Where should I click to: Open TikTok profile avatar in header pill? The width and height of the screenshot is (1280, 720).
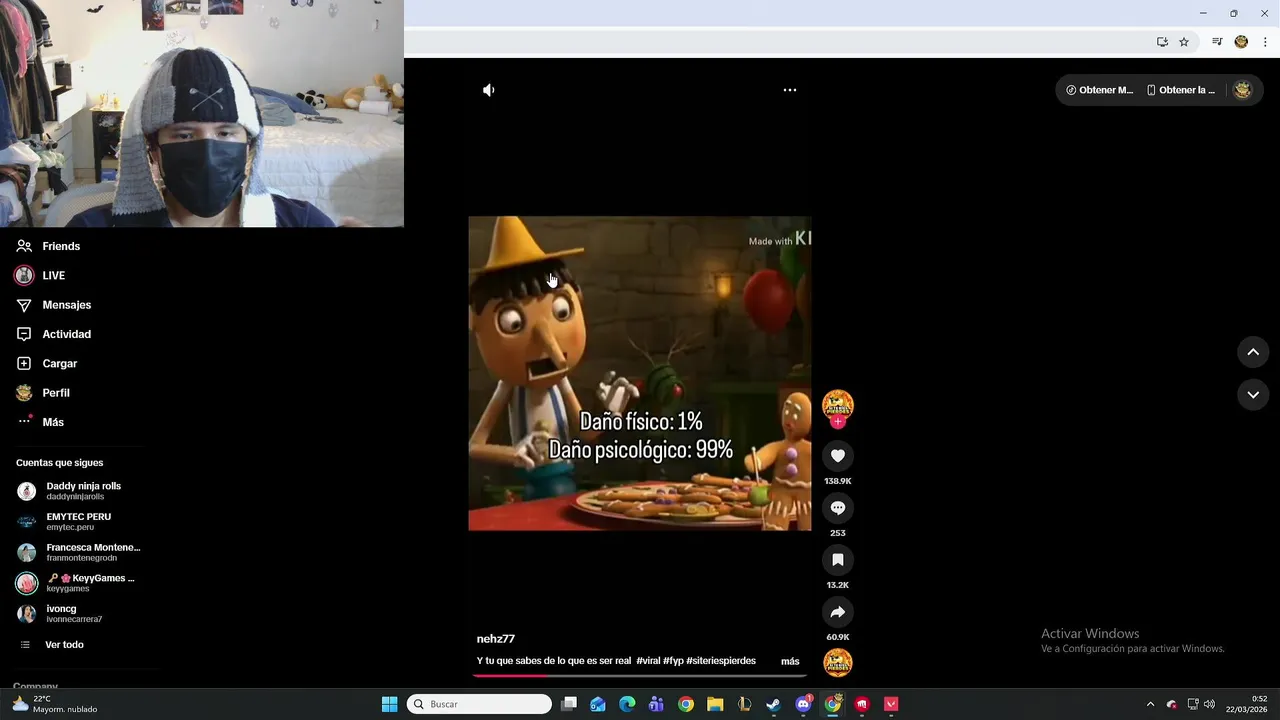(1242, 90)
